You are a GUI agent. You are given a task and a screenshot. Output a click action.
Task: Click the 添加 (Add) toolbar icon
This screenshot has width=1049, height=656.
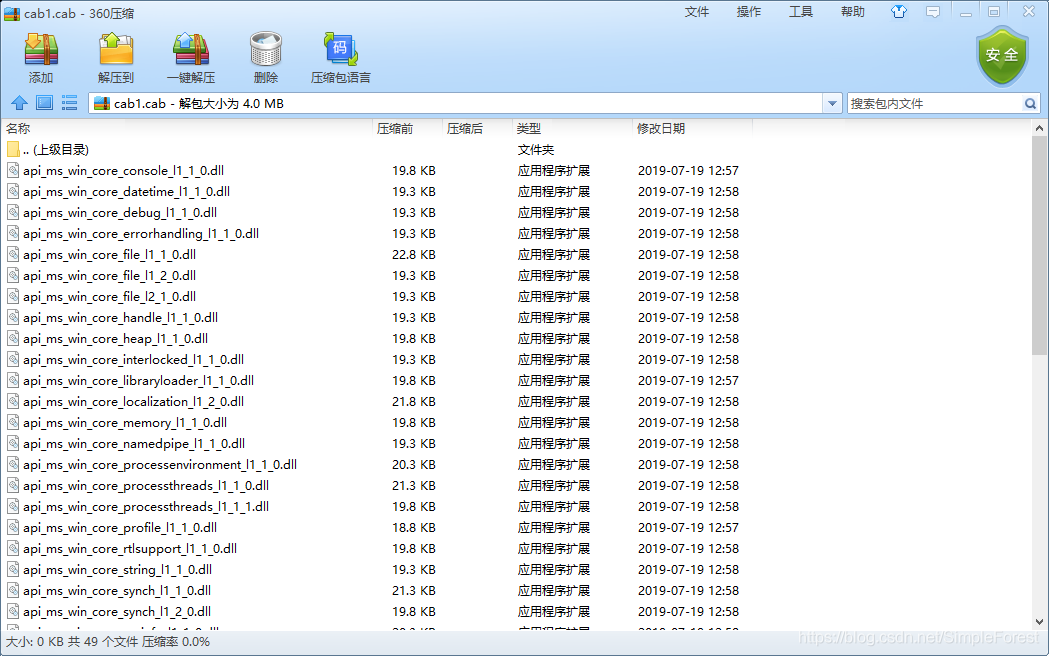[41, 50]
